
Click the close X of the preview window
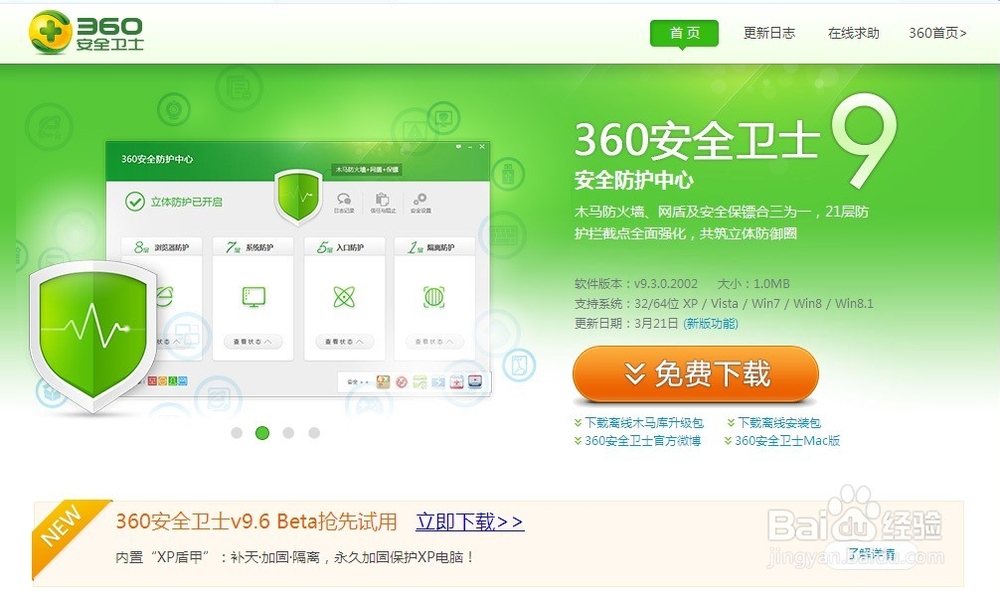[x=482, y=147]
